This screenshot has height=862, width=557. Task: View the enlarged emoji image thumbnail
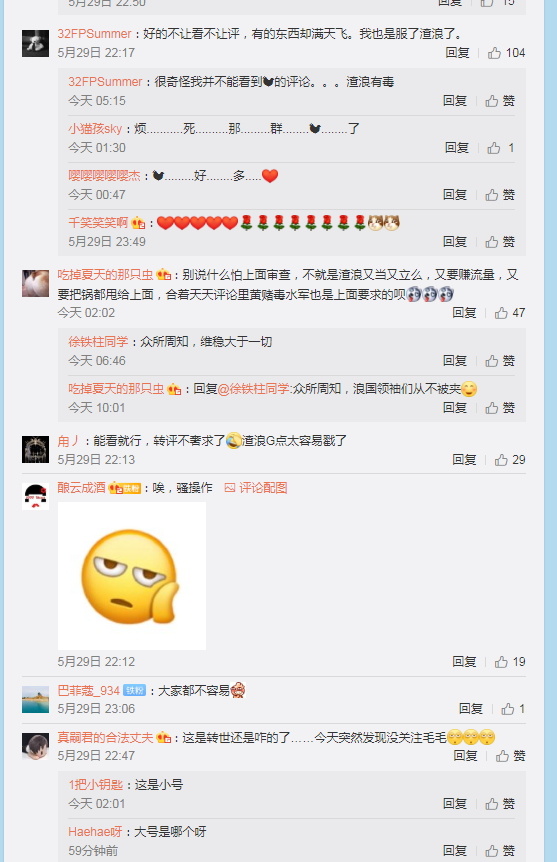click(x=131, y=576)
